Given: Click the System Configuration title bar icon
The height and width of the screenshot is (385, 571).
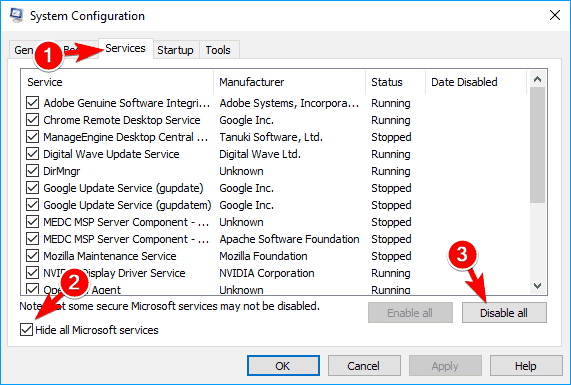Looking at the screenshot, I should click(x=16, y=16).
